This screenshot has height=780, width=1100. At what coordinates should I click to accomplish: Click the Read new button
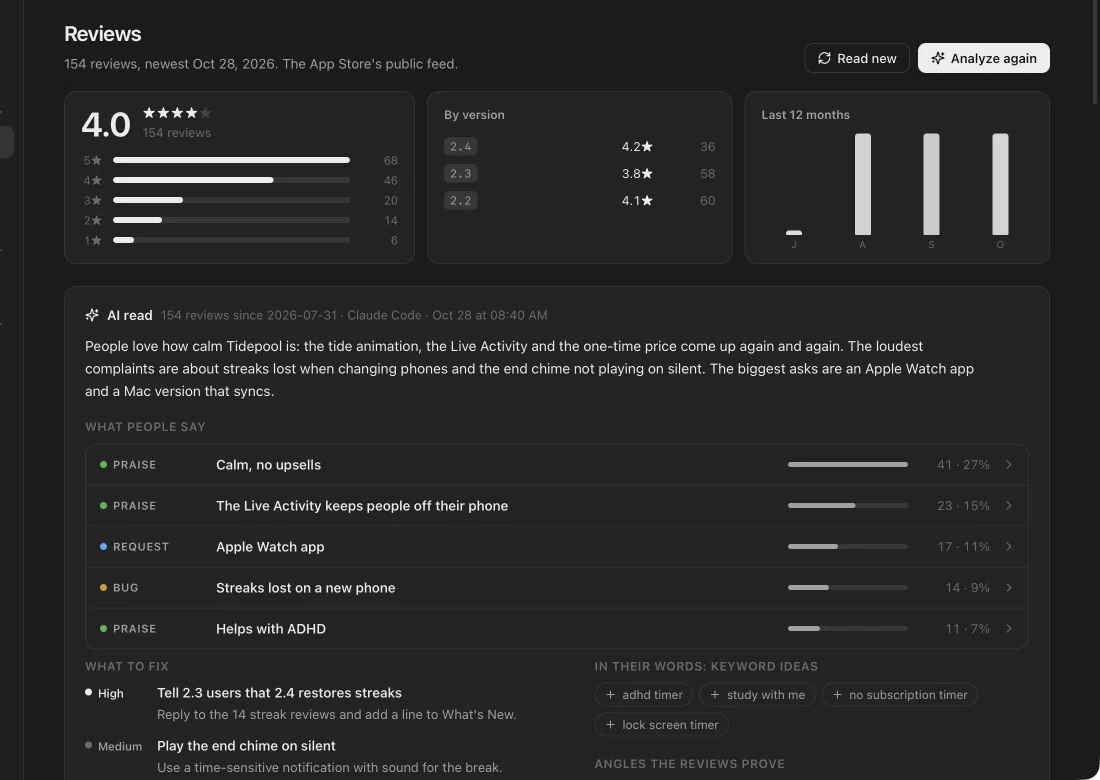pos(857,58)
